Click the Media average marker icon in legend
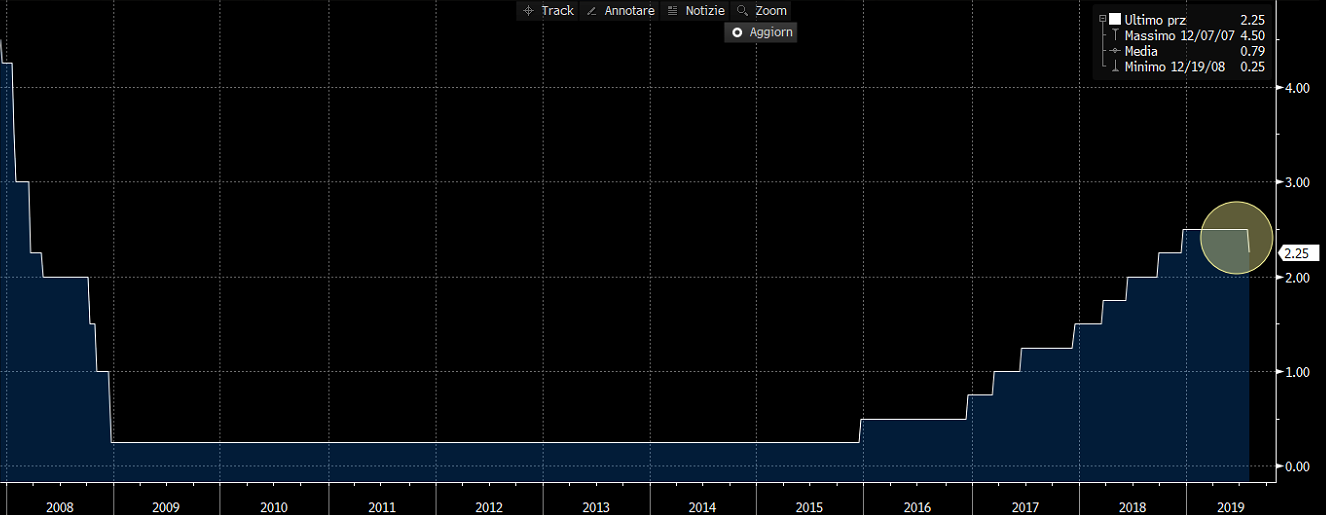The image size is (1326, 515). point(1115,51)
